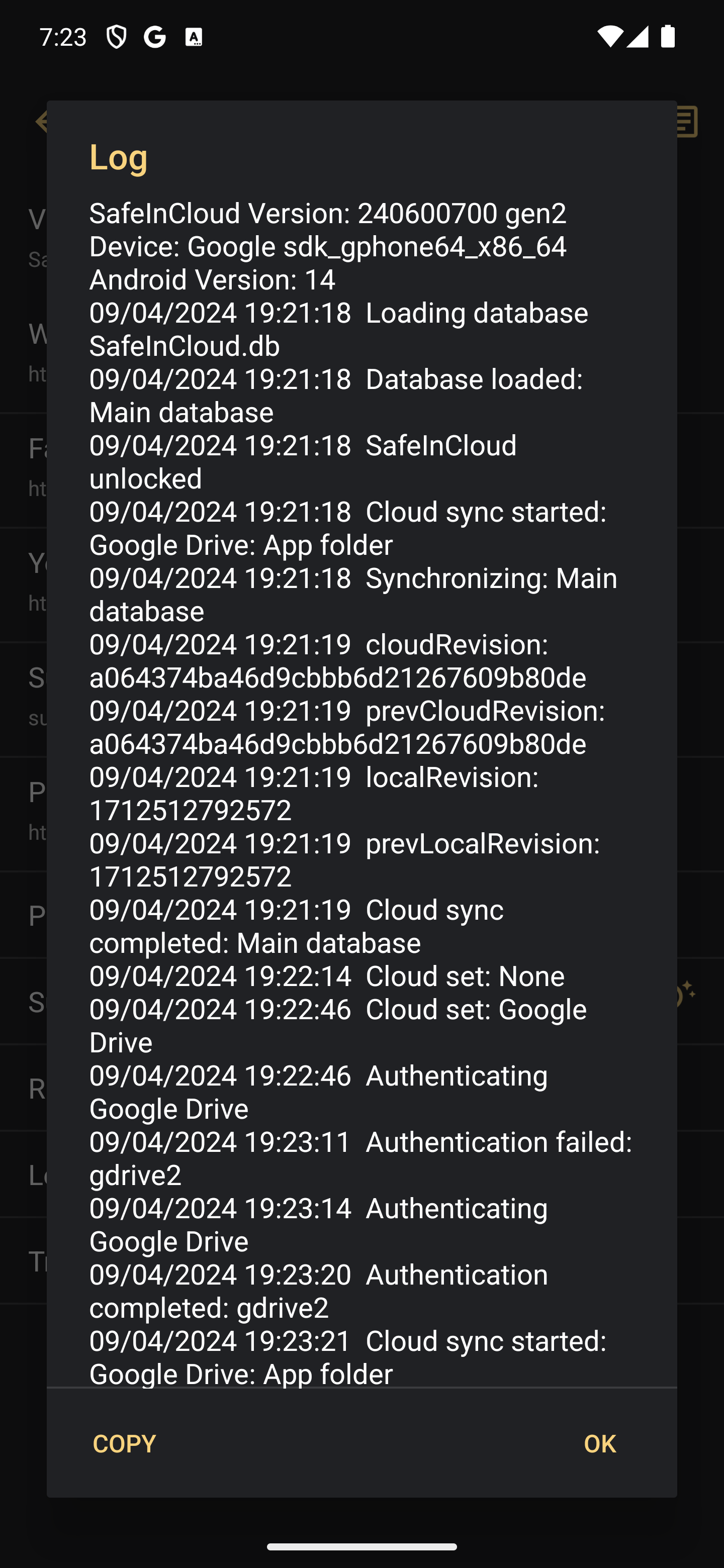Tap the back arrow behind the dialog
The image size is (724, 1568).
40,122
